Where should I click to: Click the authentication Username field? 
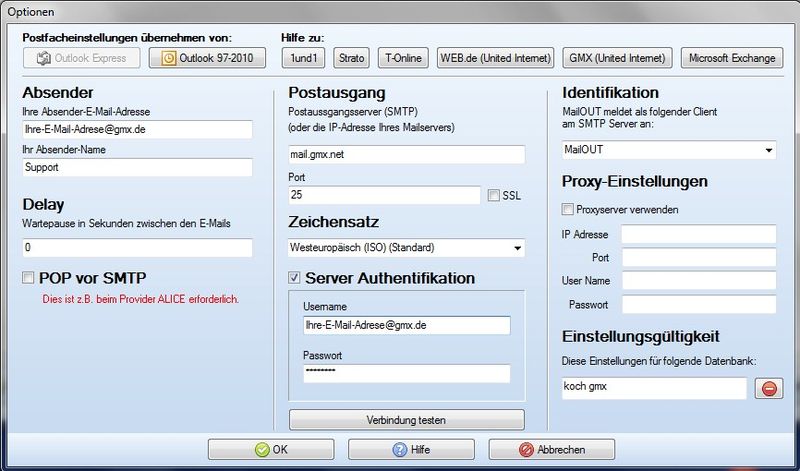tap(407, 326)
